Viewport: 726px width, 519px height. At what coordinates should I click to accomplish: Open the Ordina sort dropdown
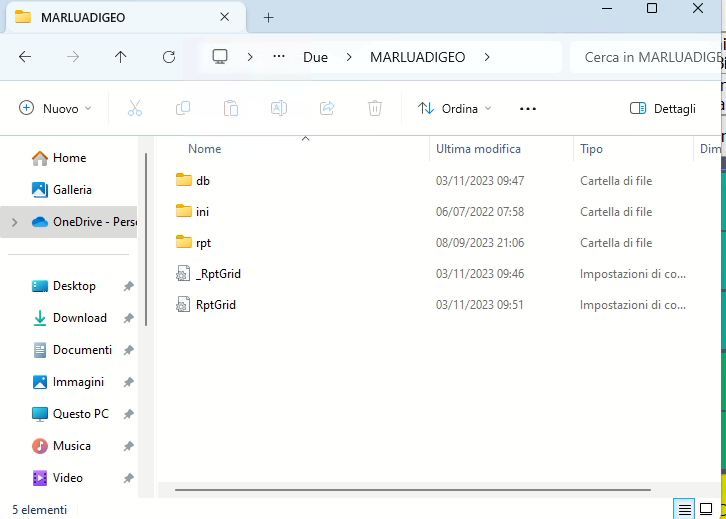[x=455, y=108]
